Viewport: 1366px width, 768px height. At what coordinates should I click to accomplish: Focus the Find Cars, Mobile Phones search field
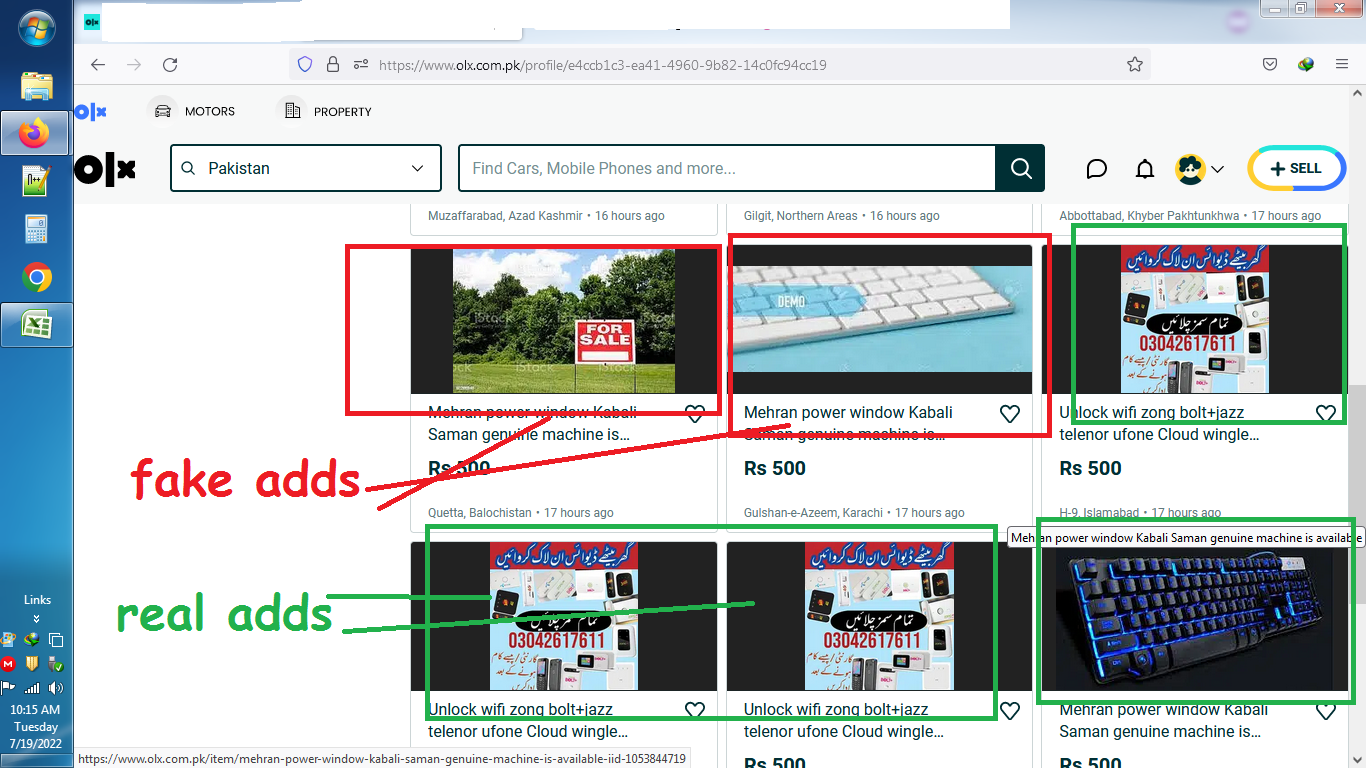[x=727, y=168]
